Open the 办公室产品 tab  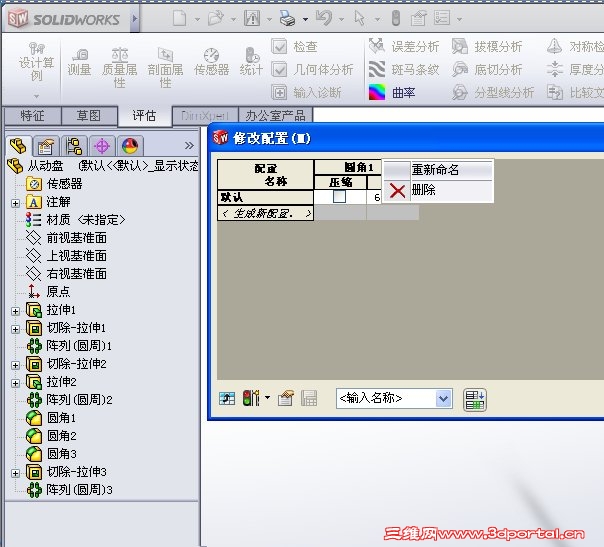coord(275,116)
